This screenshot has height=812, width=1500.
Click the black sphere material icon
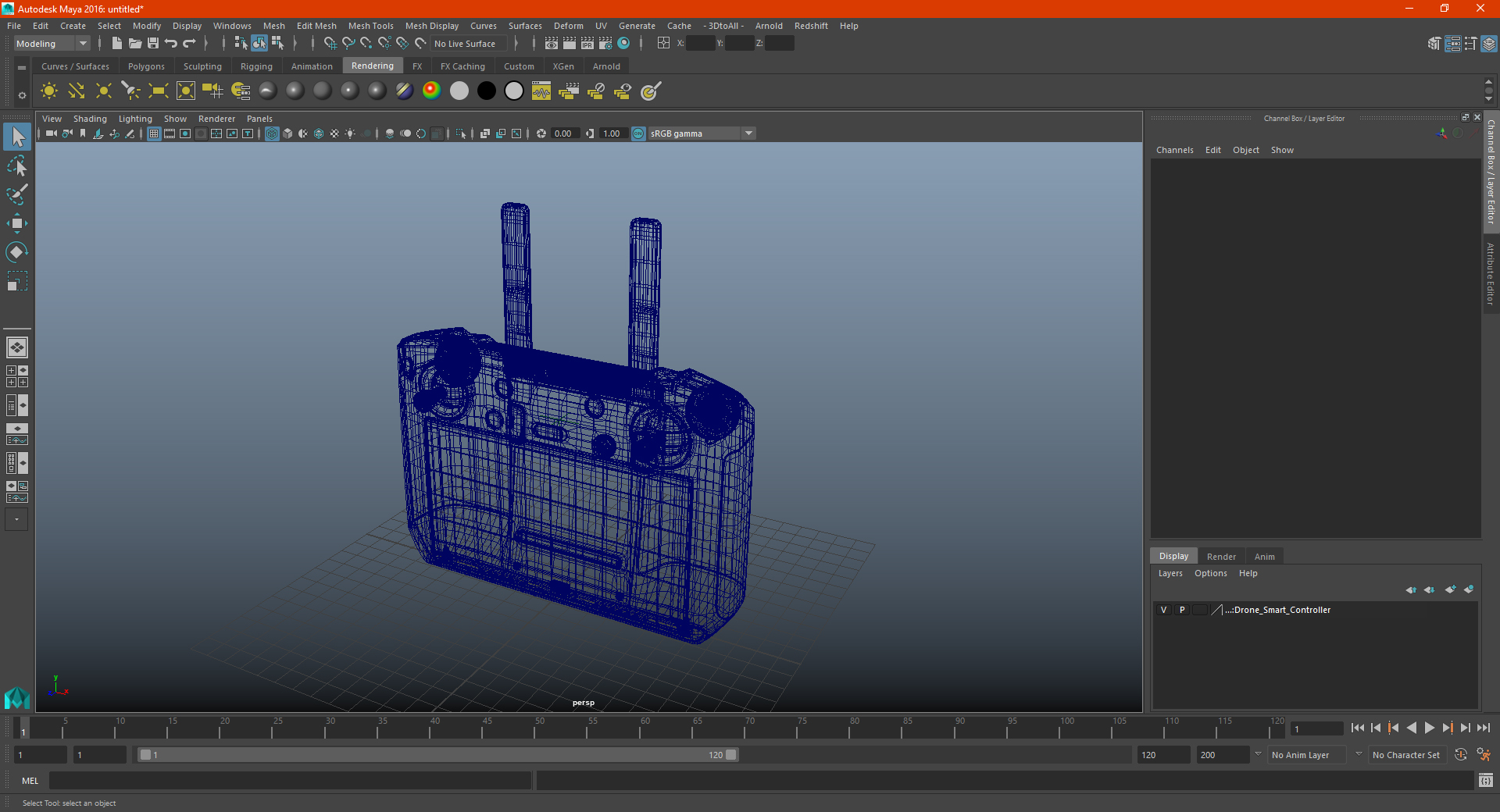(486, 91)
